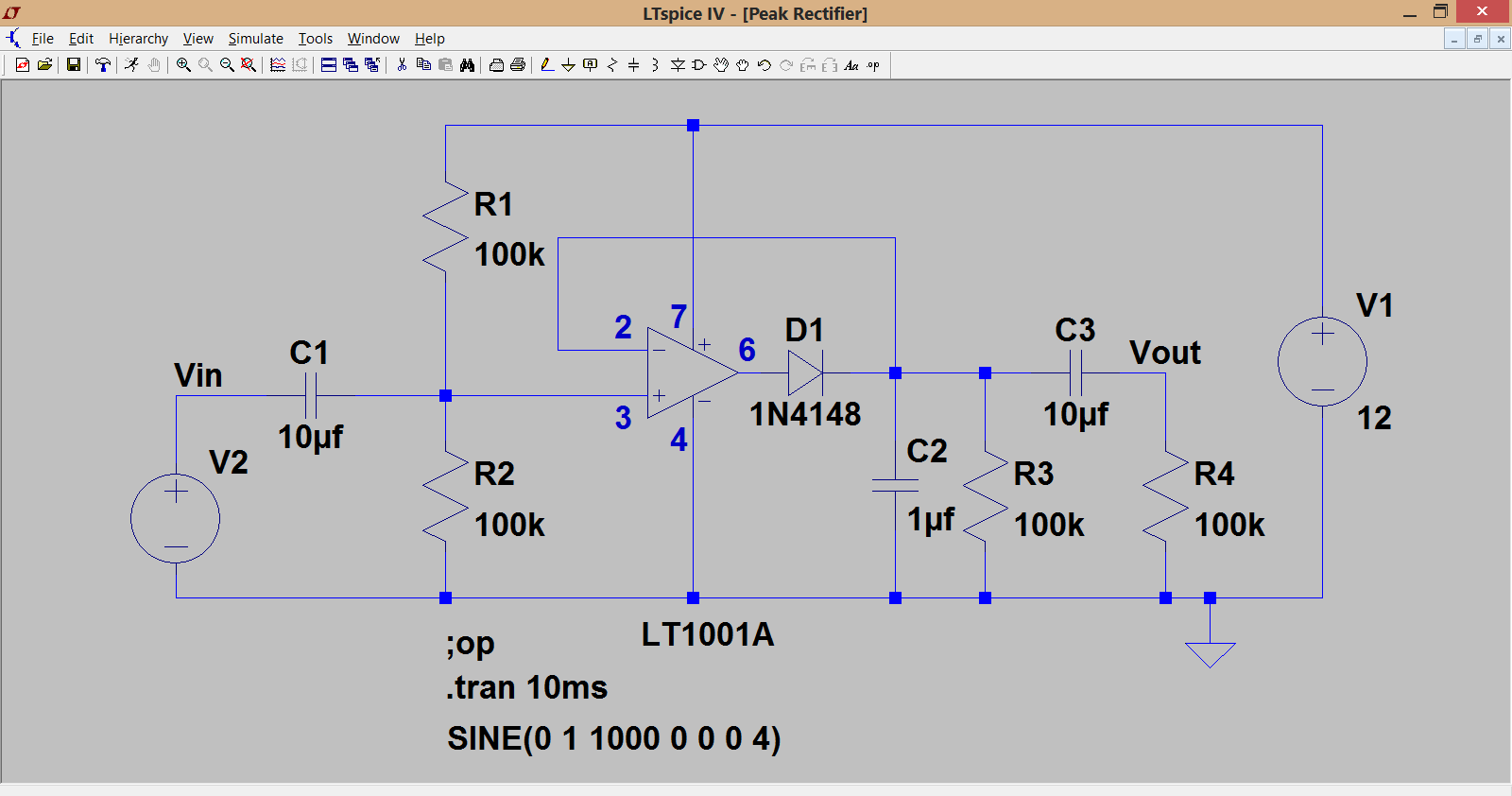
Task: Copy using the duplicate pages icon
Action: pos(423,65)
